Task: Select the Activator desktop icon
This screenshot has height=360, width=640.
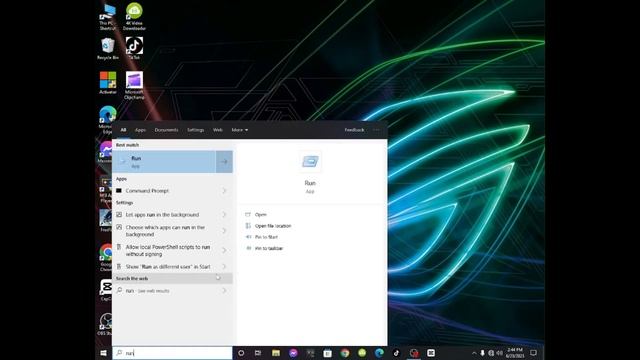Action: pos(108,83)
